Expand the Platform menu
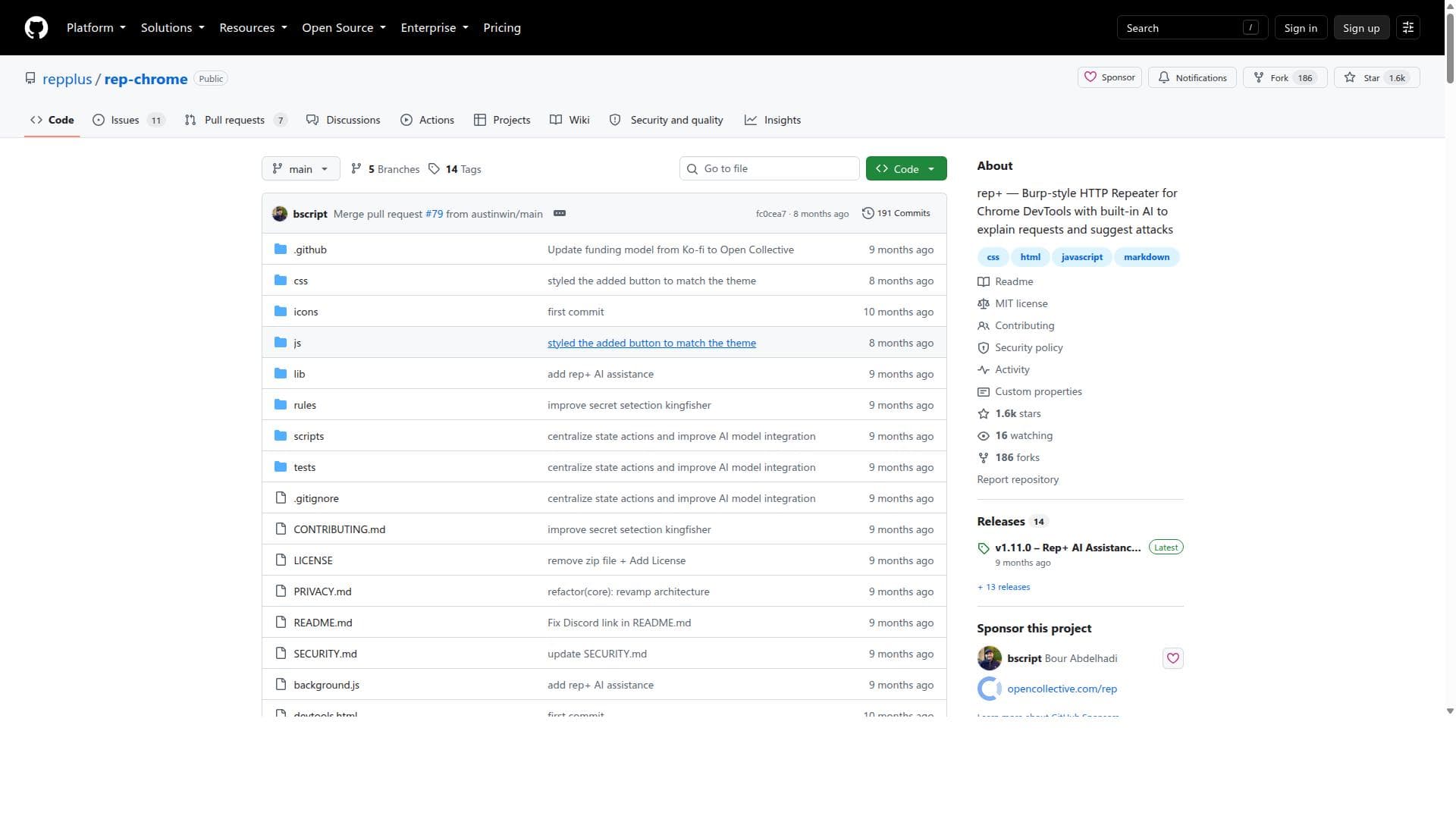The image size is (1456, 819). (96, 28)
